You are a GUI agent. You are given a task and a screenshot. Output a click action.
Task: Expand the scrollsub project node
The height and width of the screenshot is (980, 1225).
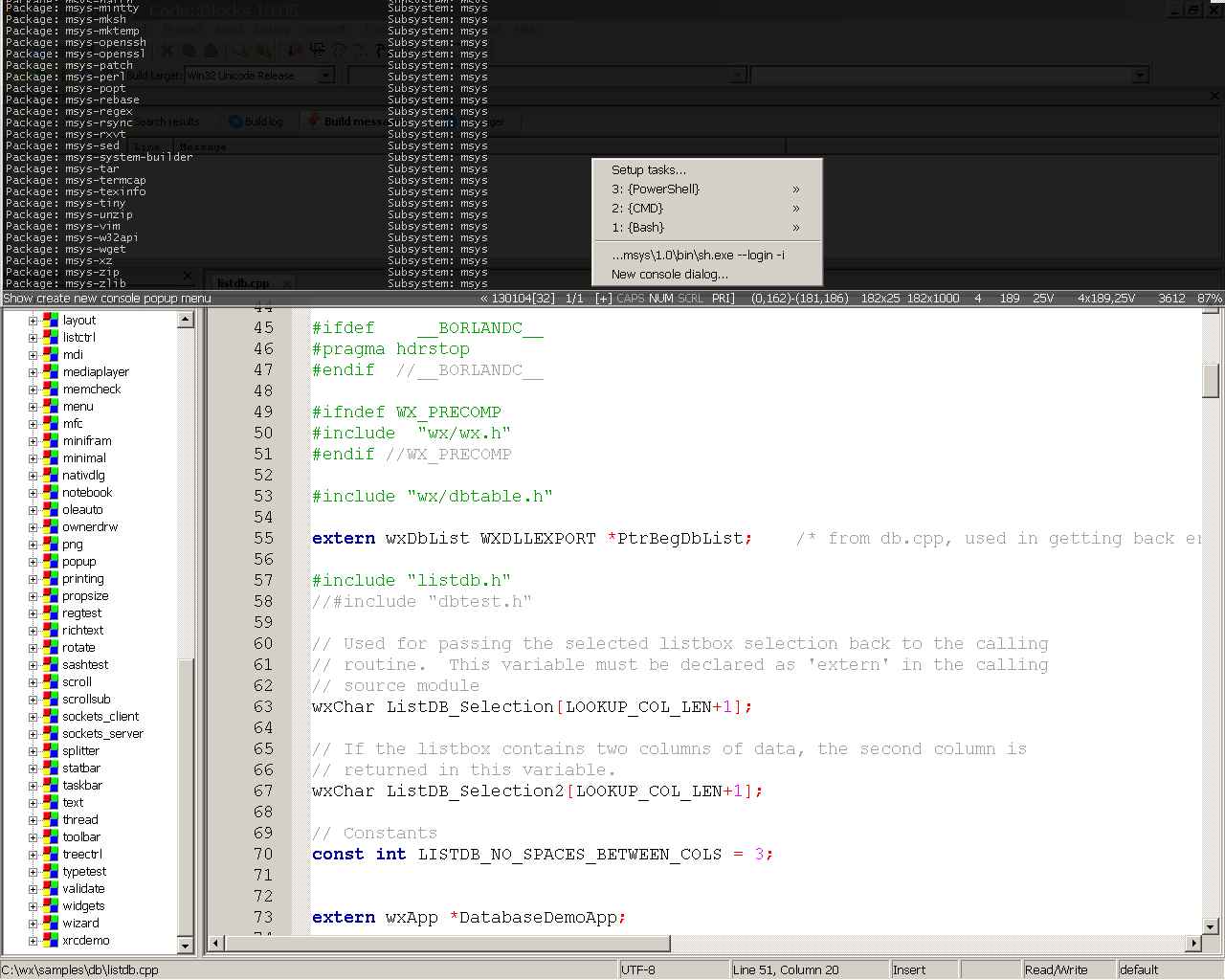[x=33, y=700]
